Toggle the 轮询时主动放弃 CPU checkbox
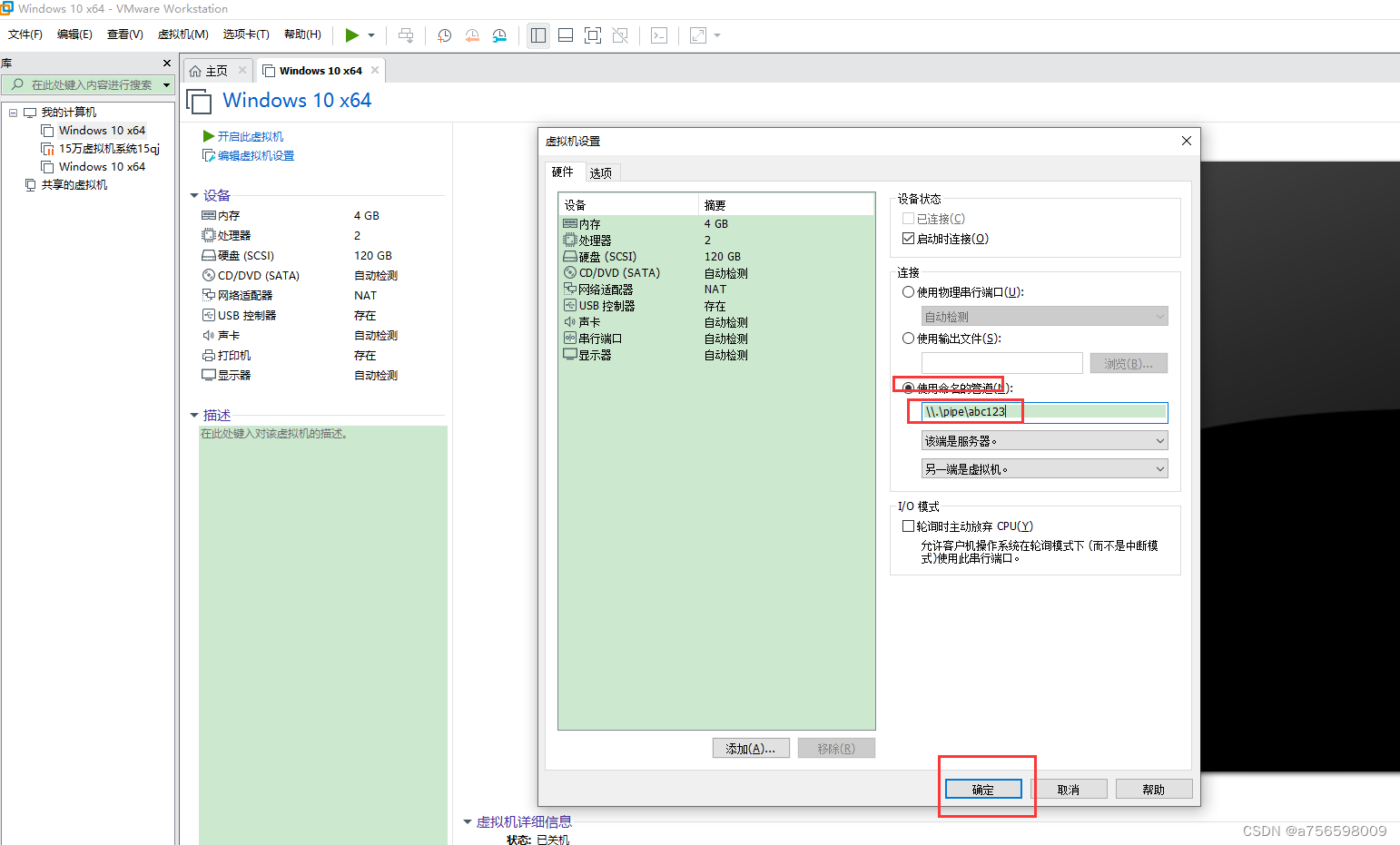The image size is (1400, 845). tap(908, 526)
